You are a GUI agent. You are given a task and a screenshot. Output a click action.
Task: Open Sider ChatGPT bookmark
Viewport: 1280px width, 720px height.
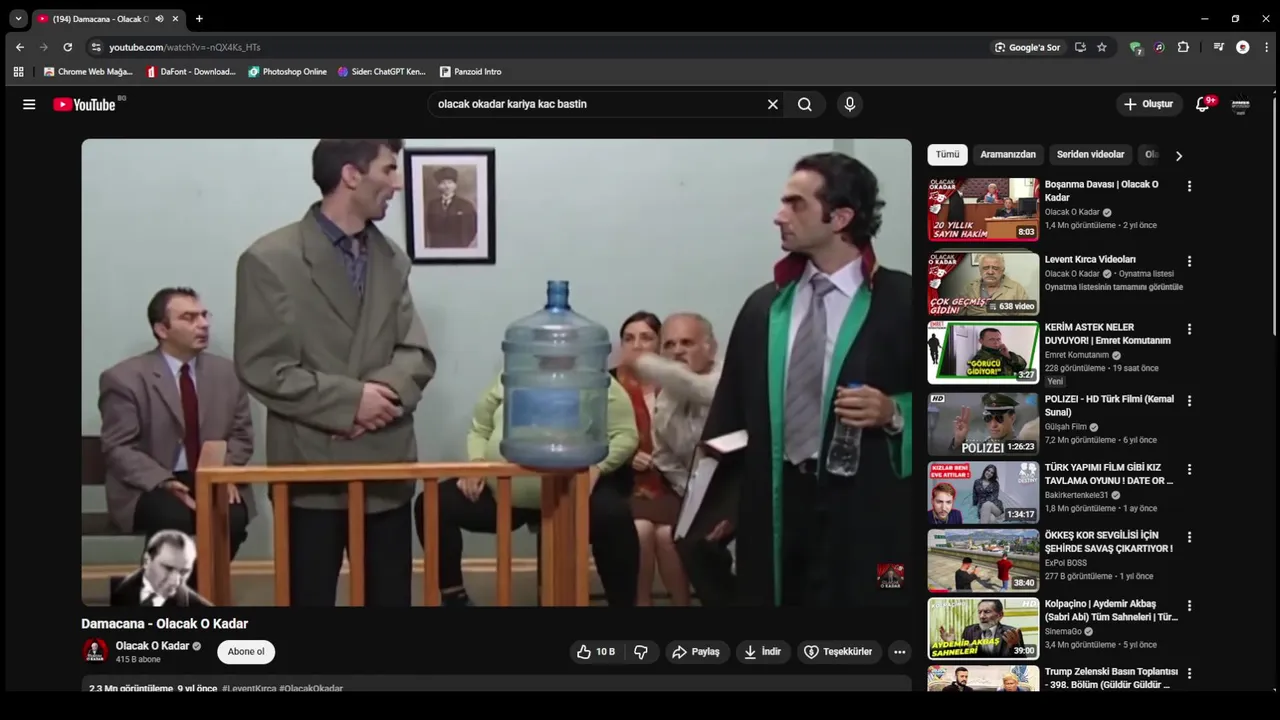[382, 72]
